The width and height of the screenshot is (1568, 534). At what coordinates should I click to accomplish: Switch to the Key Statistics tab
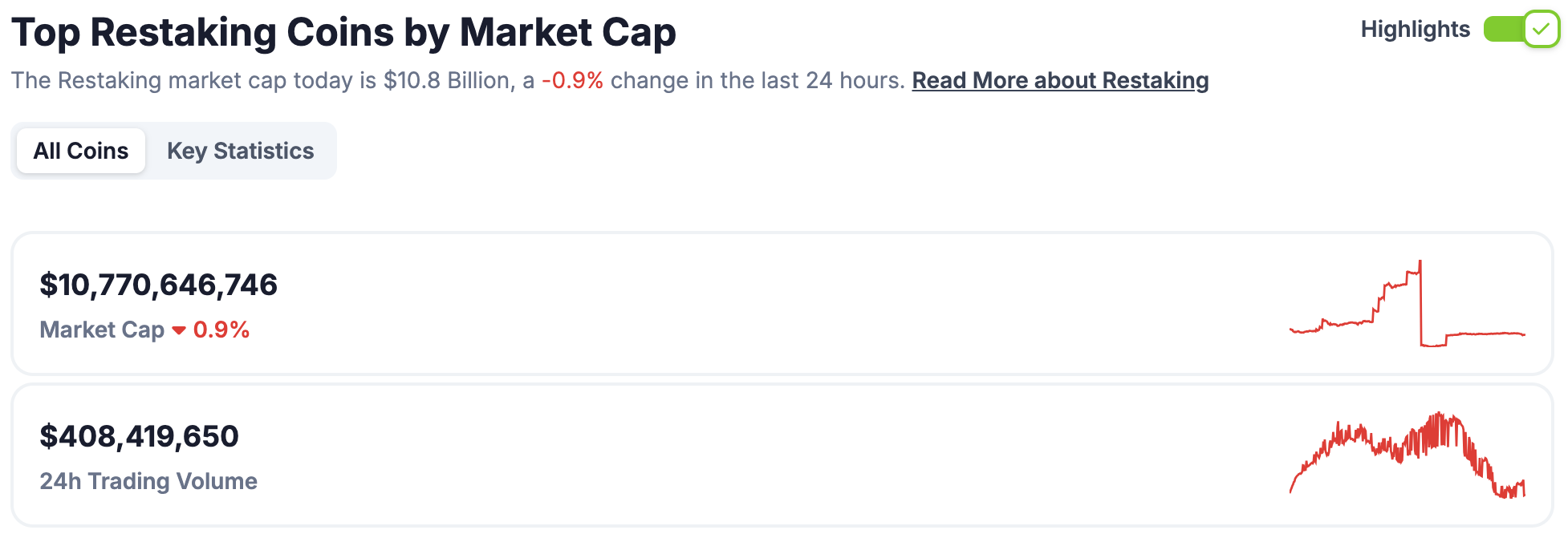[240, 151]
